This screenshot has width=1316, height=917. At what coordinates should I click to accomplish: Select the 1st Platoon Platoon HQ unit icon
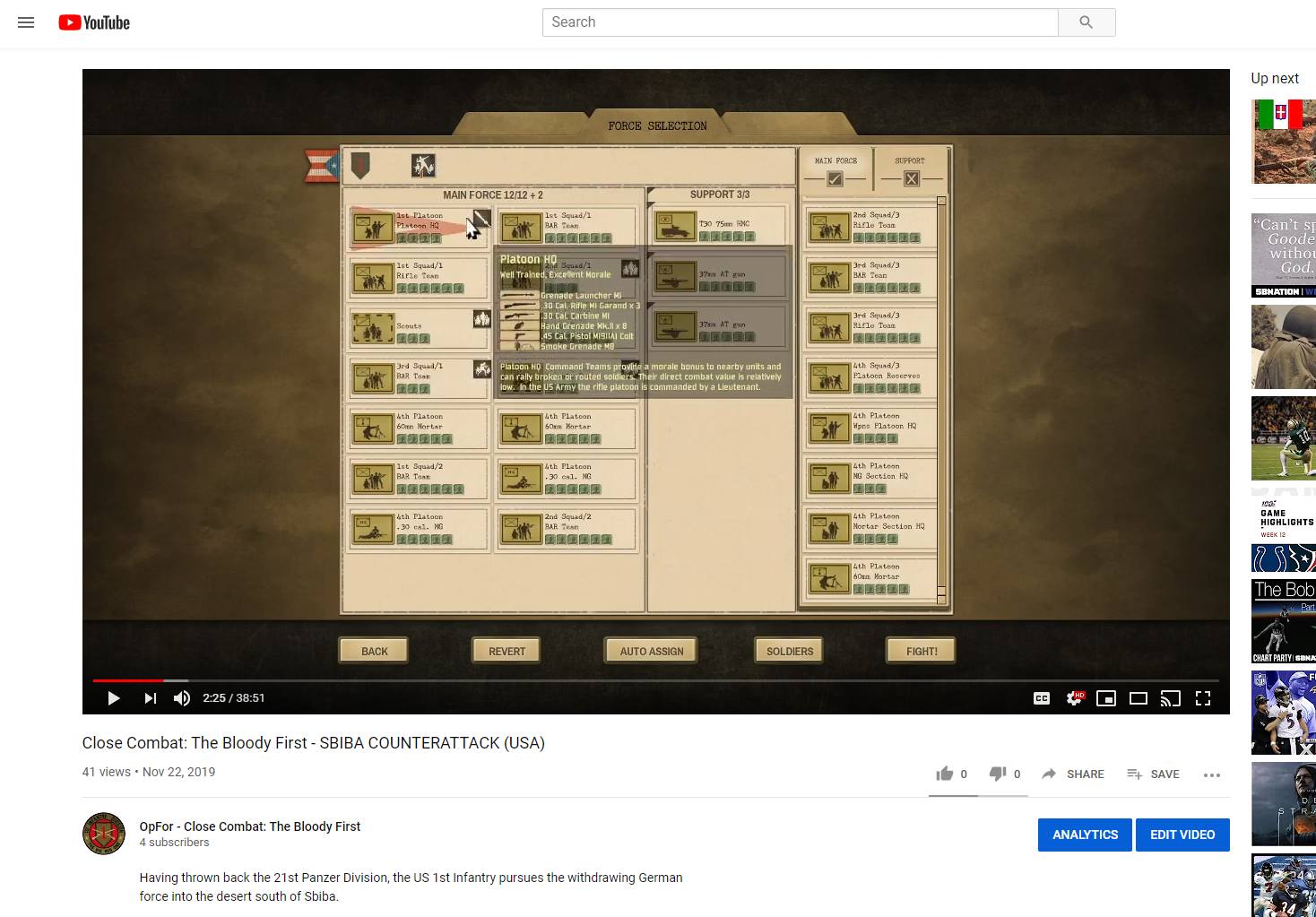coord(373,228)
